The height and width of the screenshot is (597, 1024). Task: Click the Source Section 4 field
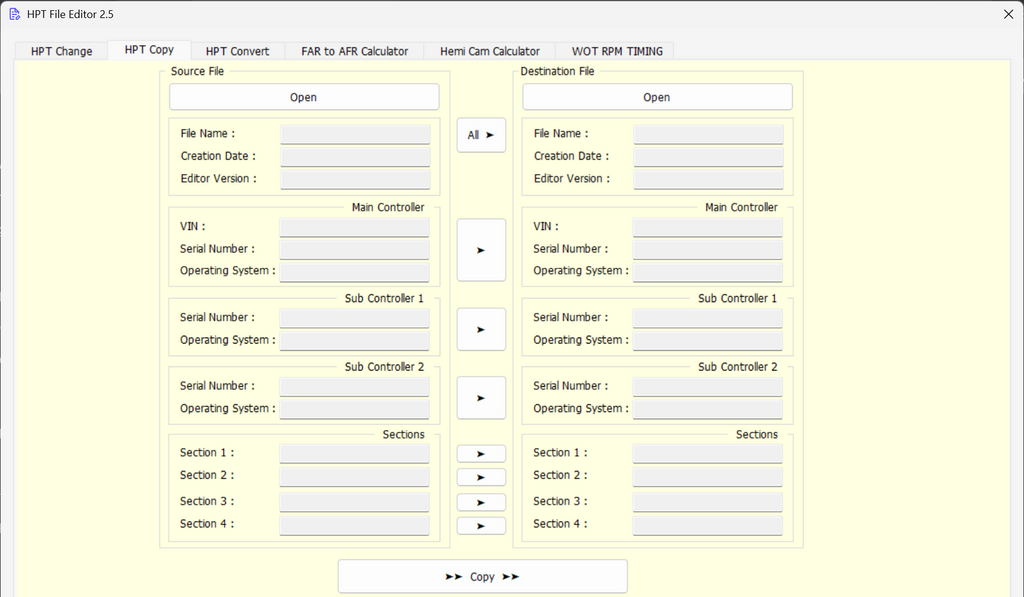(x=355, y=524)
